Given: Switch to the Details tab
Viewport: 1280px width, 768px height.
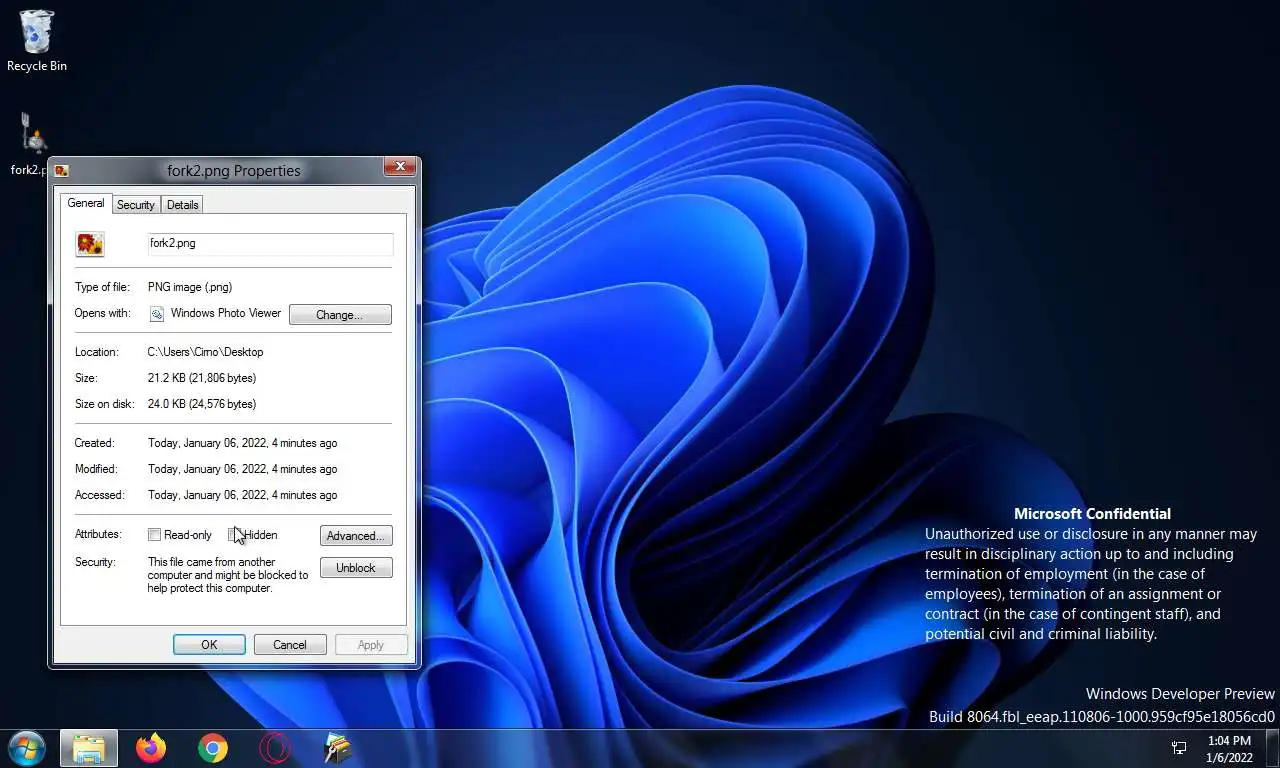Looking at the screenshot, I should [182, 205].
